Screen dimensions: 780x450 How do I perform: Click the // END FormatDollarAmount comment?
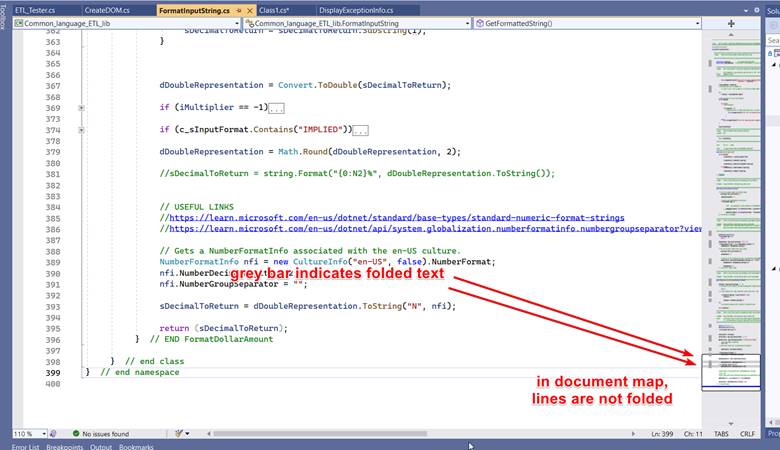[211, 339]
